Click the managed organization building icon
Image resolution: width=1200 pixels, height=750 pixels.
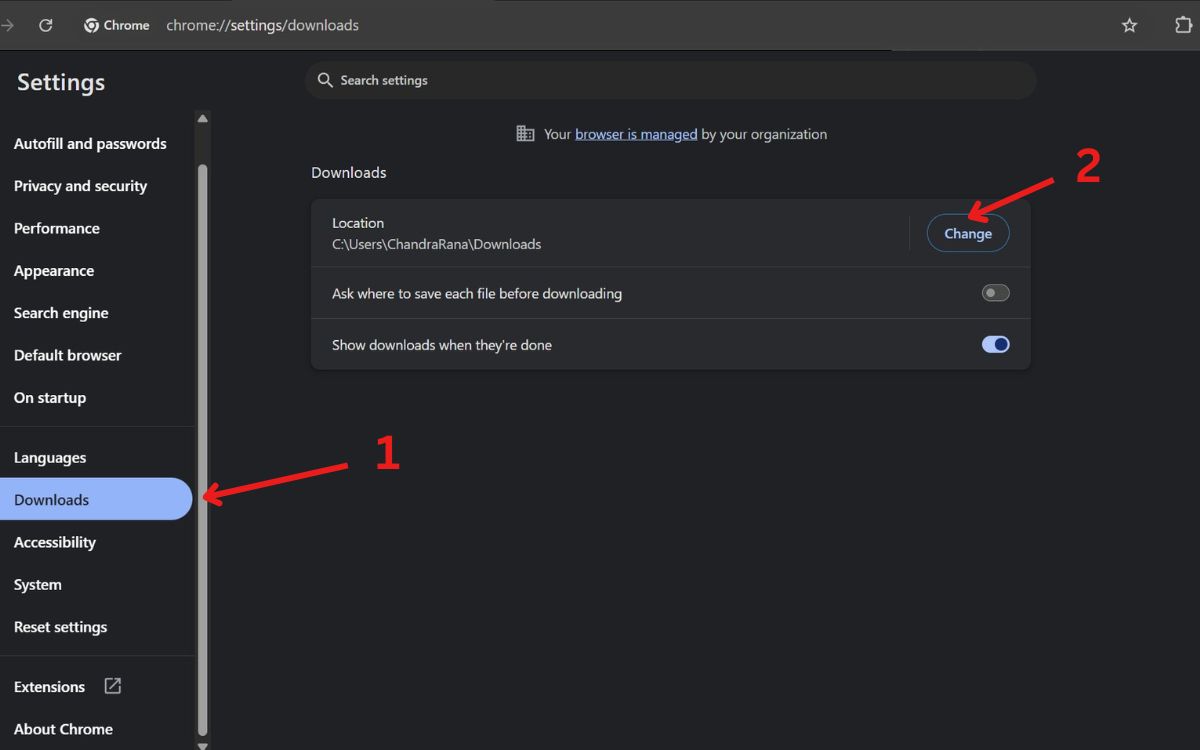point(525,134)
